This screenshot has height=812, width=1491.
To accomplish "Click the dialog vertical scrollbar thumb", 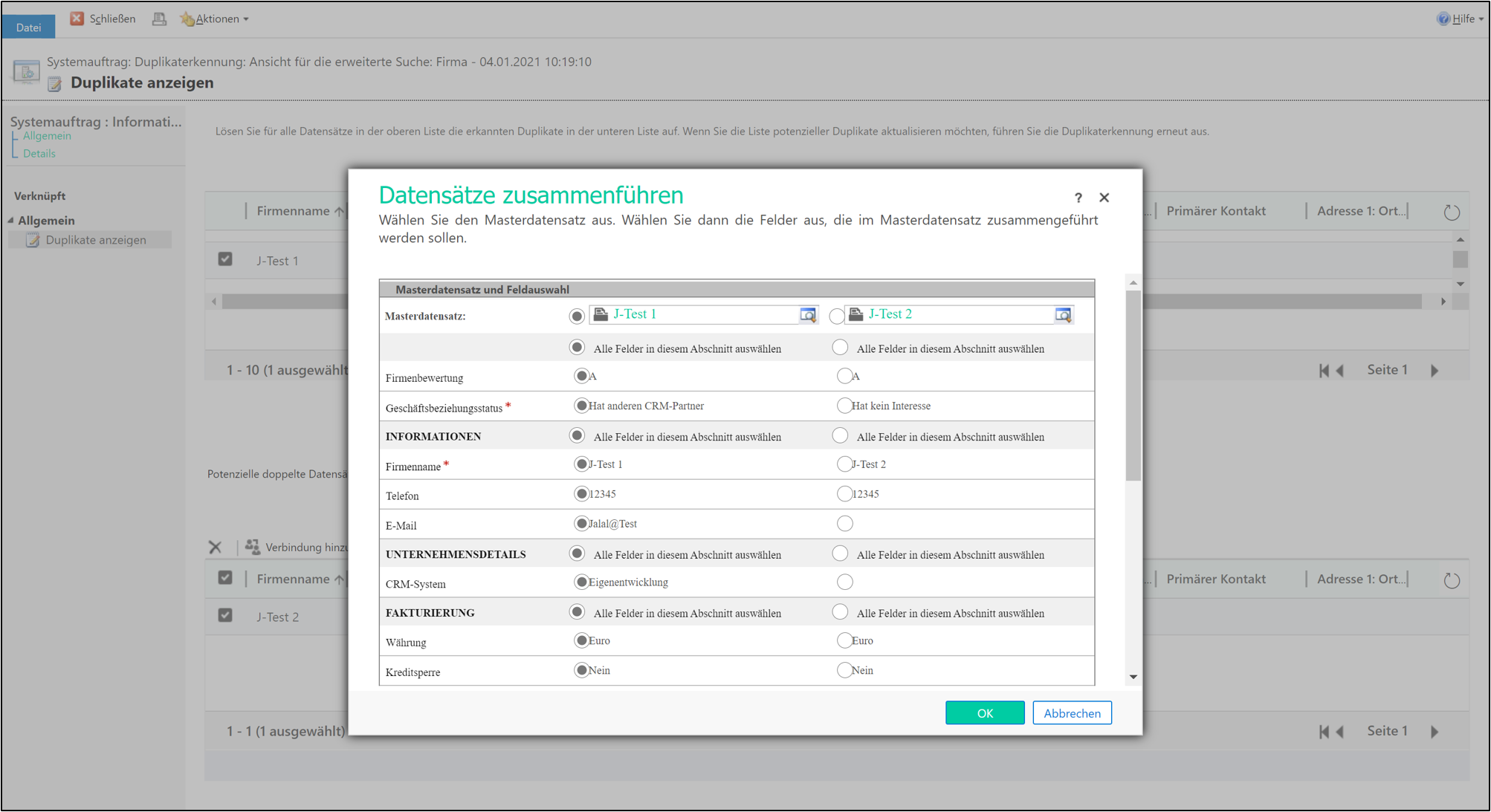I will [1133, 386].
